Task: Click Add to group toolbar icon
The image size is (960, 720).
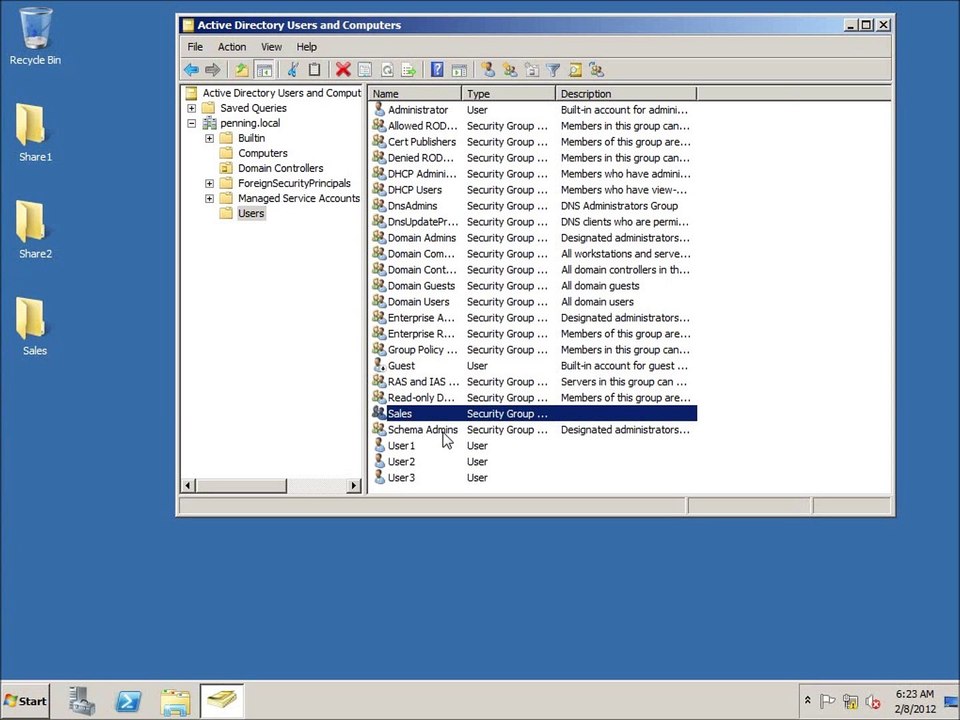Action: point(597,70)
